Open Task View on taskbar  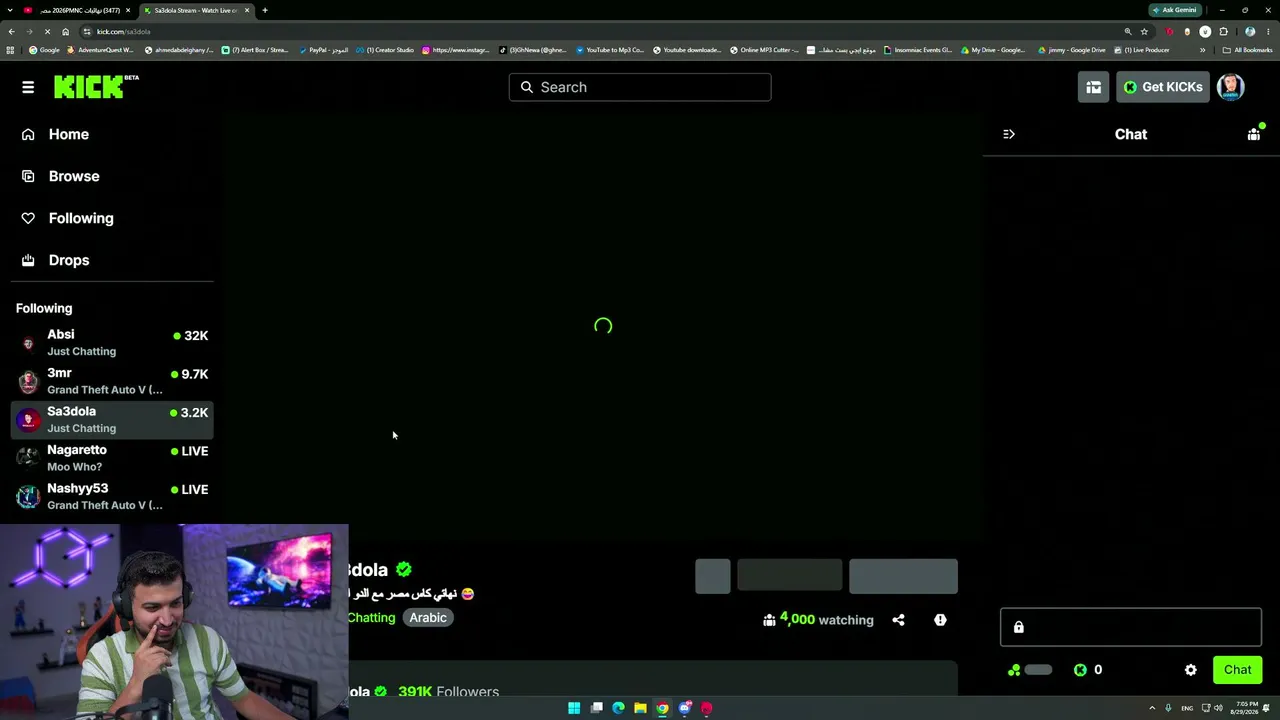coord(596,708)
